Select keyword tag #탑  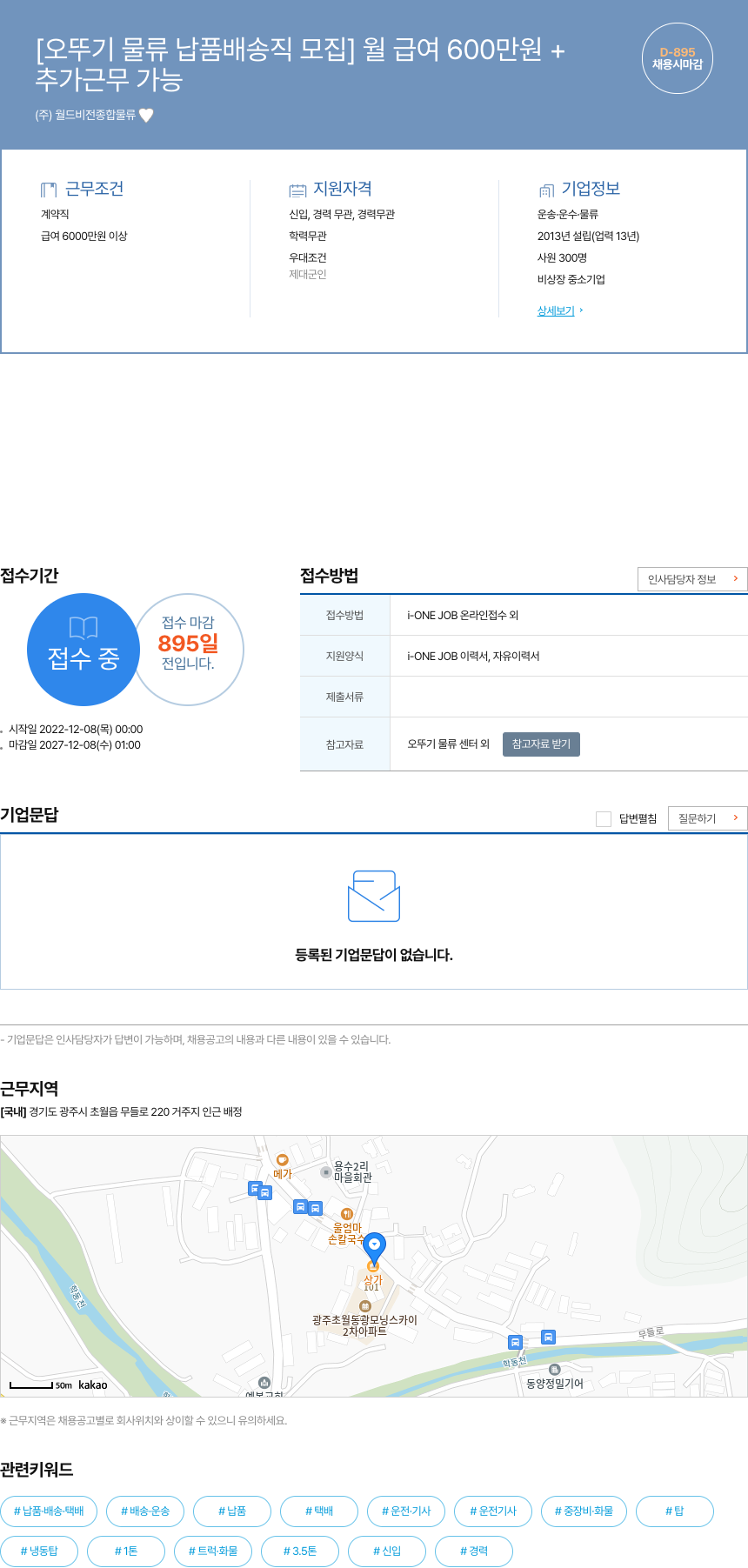click(675, 1511)
